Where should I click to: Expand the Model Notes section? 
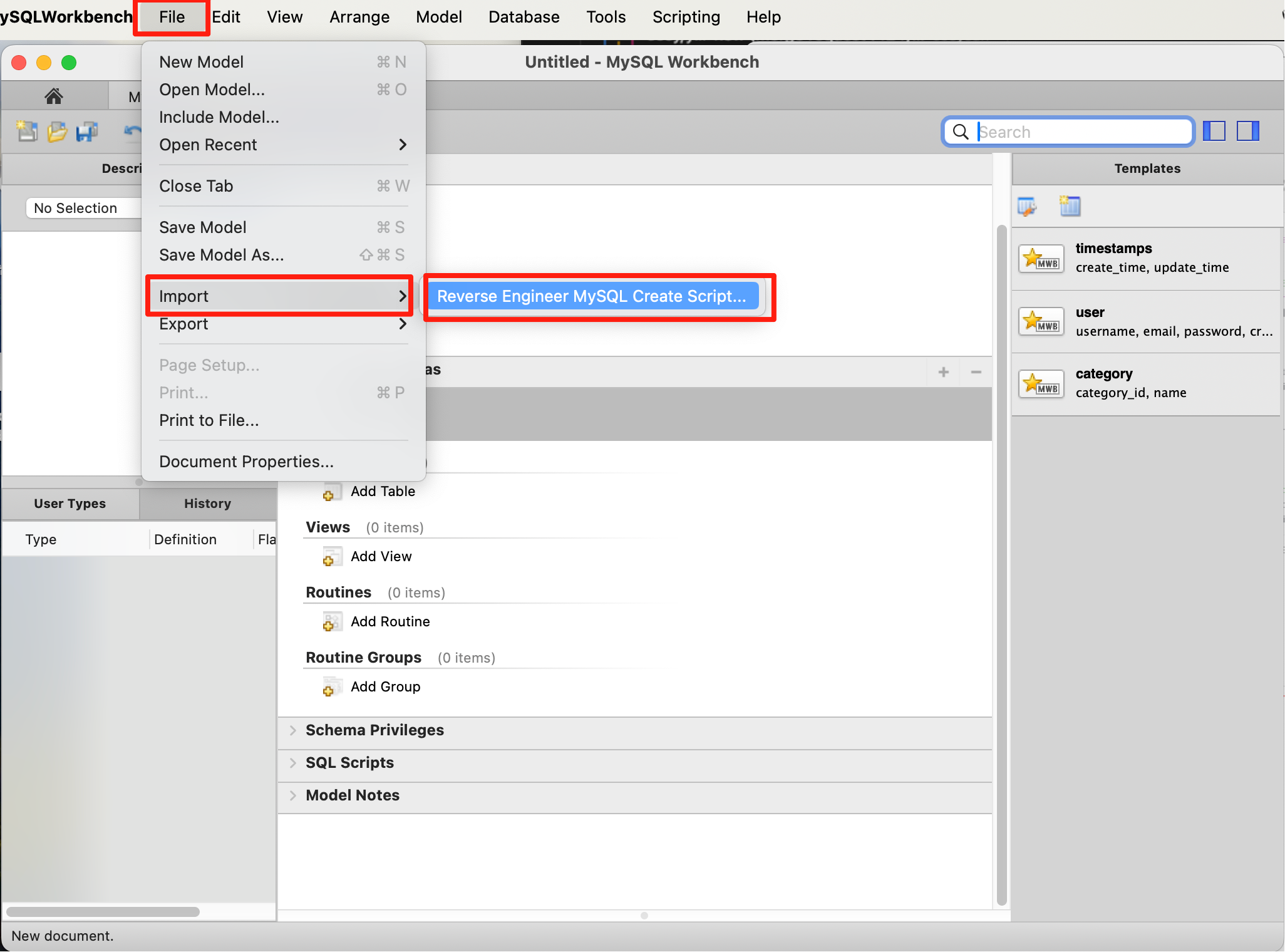[293, 795]
